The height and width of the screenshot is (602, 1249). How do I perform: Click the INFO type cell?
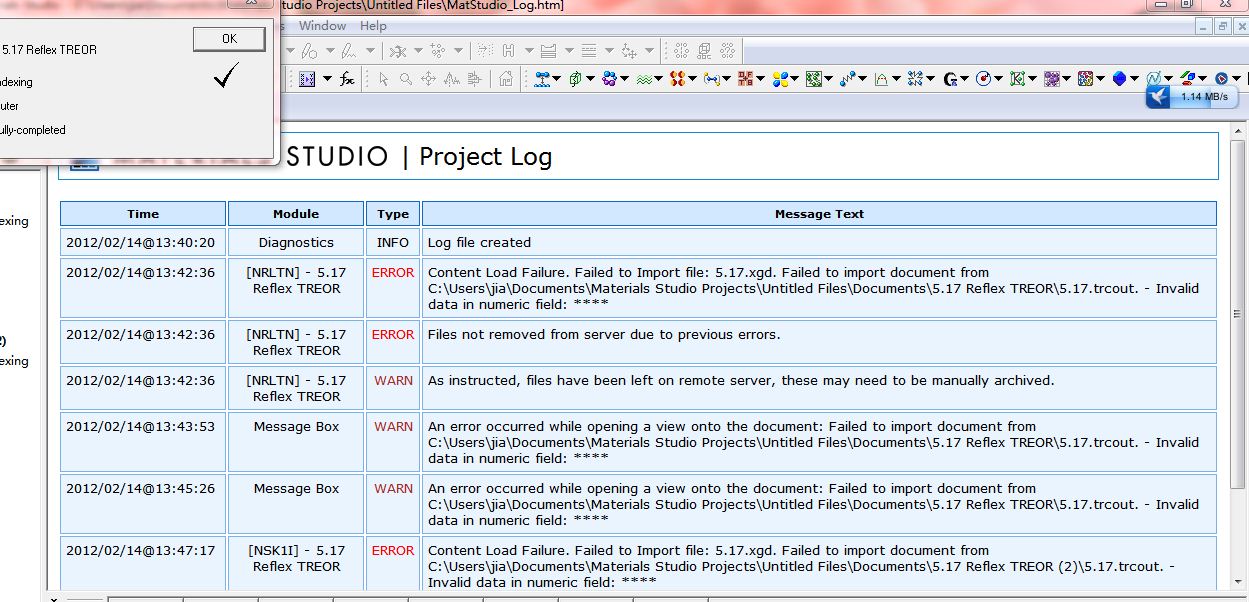pyautogui.click(x=393, y=242)
